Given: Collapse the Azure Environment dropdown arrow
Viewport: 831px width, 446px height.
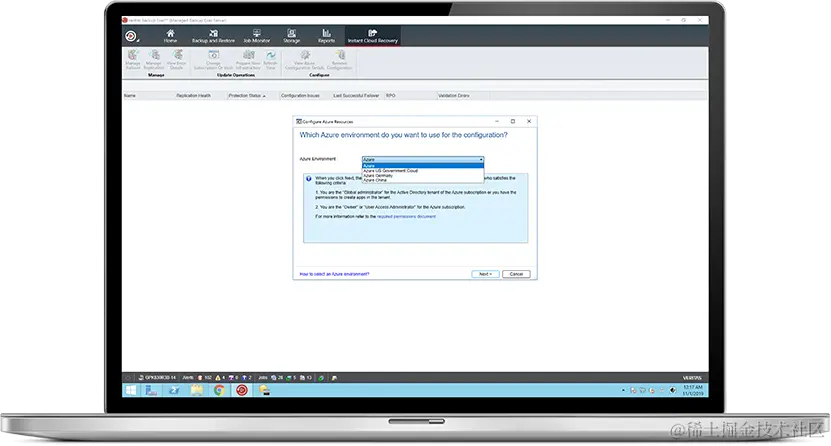Looking at the screenshot, I should coord(481,159).
